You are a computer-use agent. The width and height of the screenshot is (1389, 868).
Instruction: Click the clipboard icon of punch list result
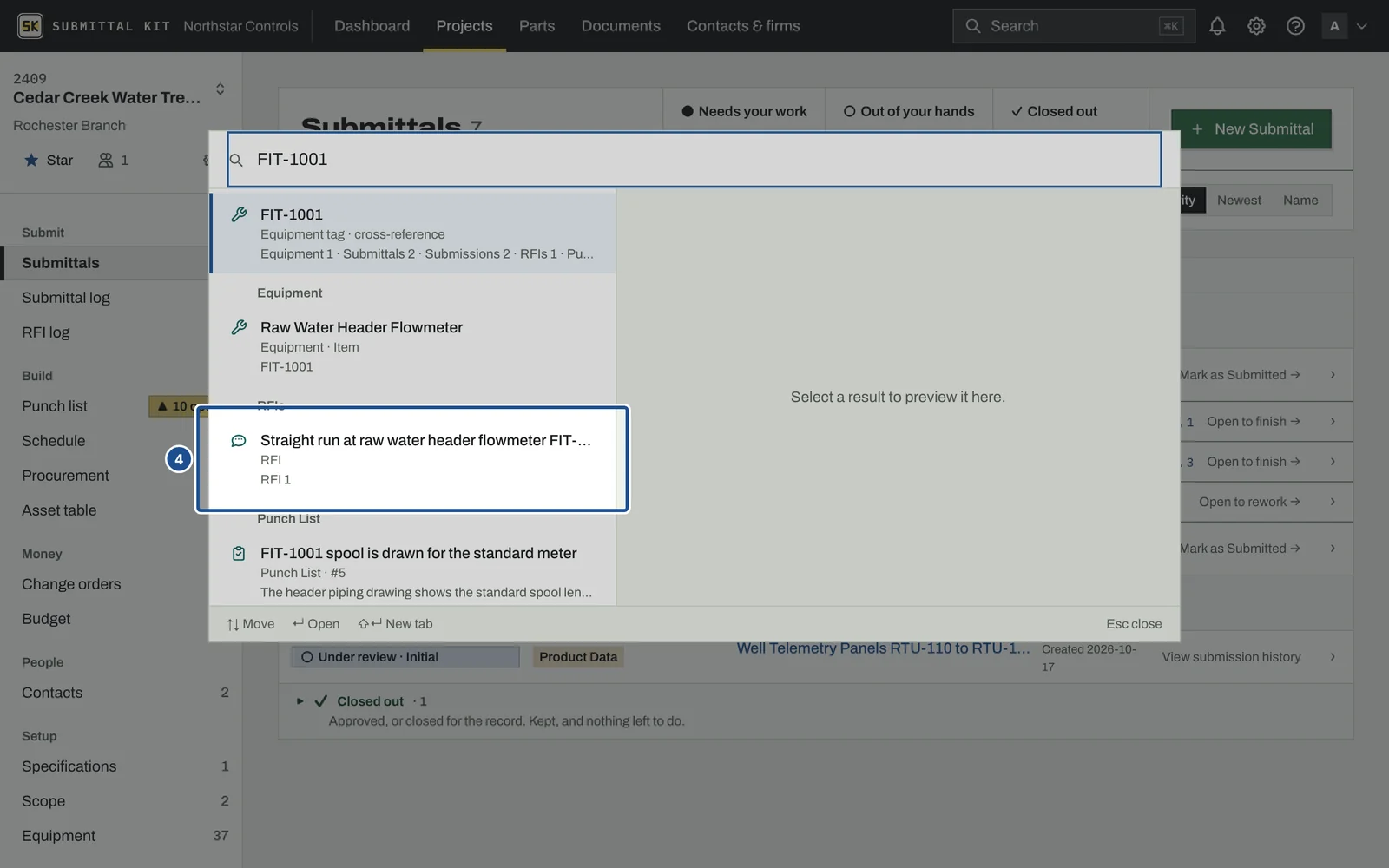pyautogui.click(x=239, y=553)
